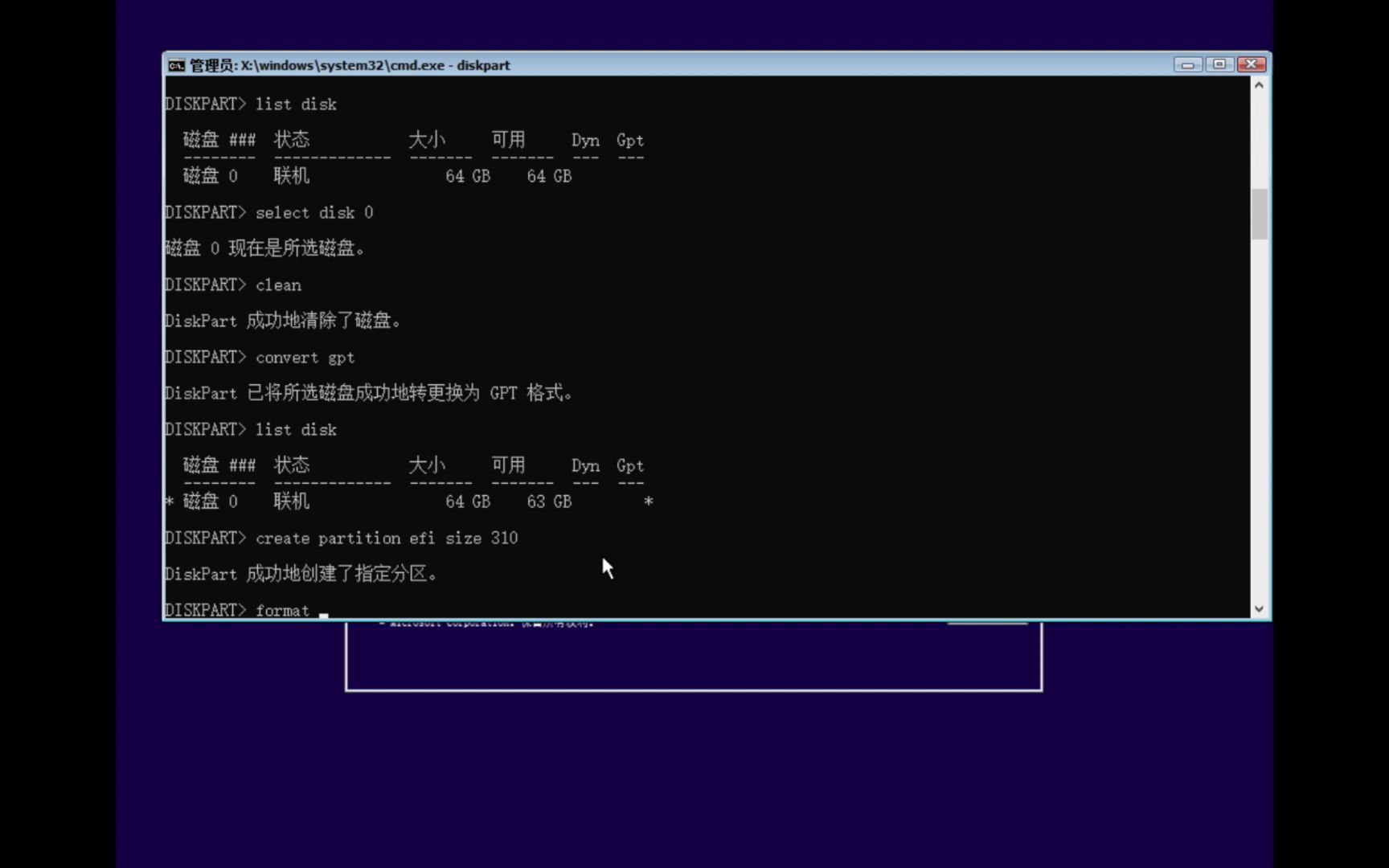Screen dimensions: 1389x868
Task: Click the "DiskPart 成功地清除了磁盘。" message
Action: tap(283, 321)
